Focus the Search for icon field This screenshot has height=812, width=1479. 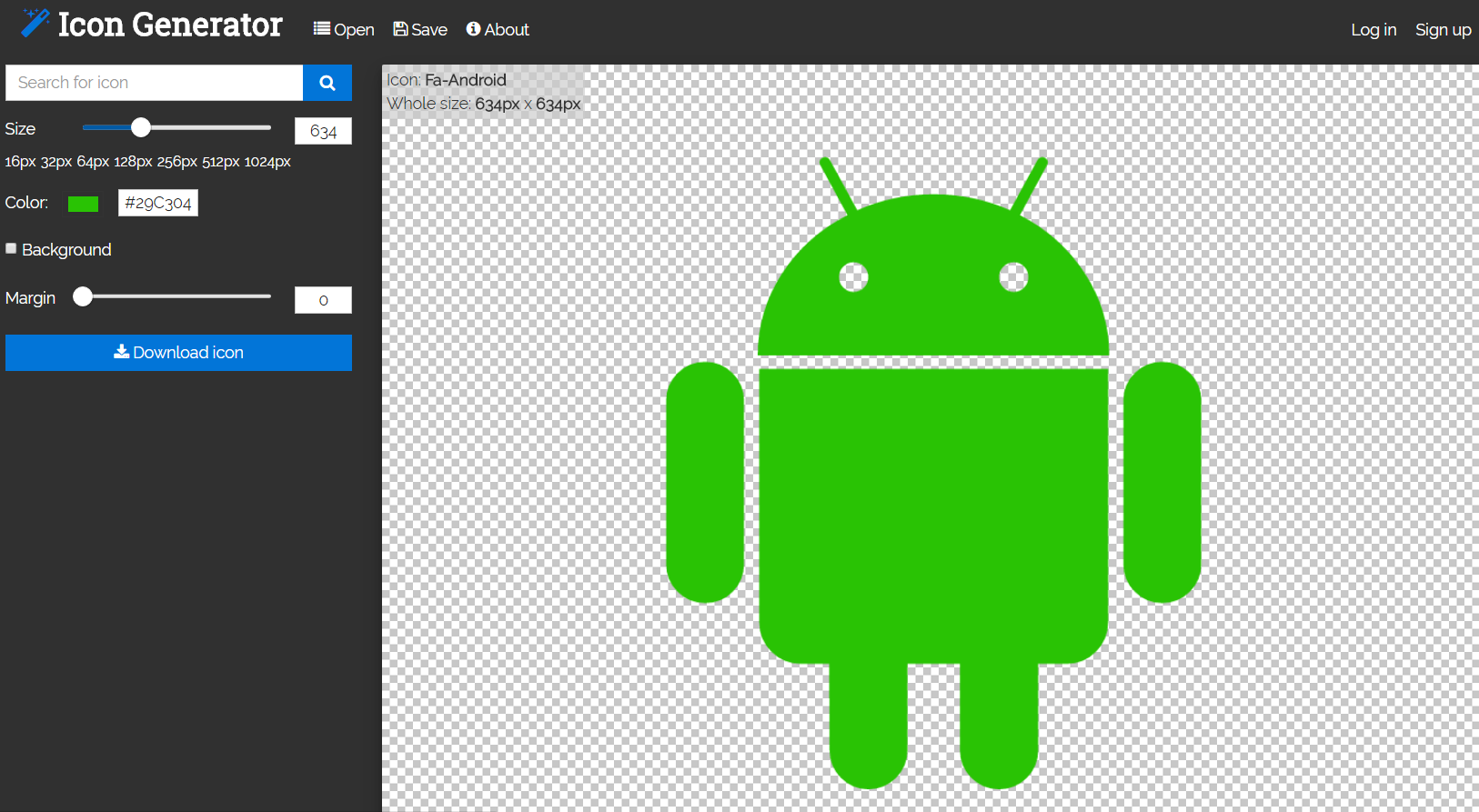click(x=155, y=83)
